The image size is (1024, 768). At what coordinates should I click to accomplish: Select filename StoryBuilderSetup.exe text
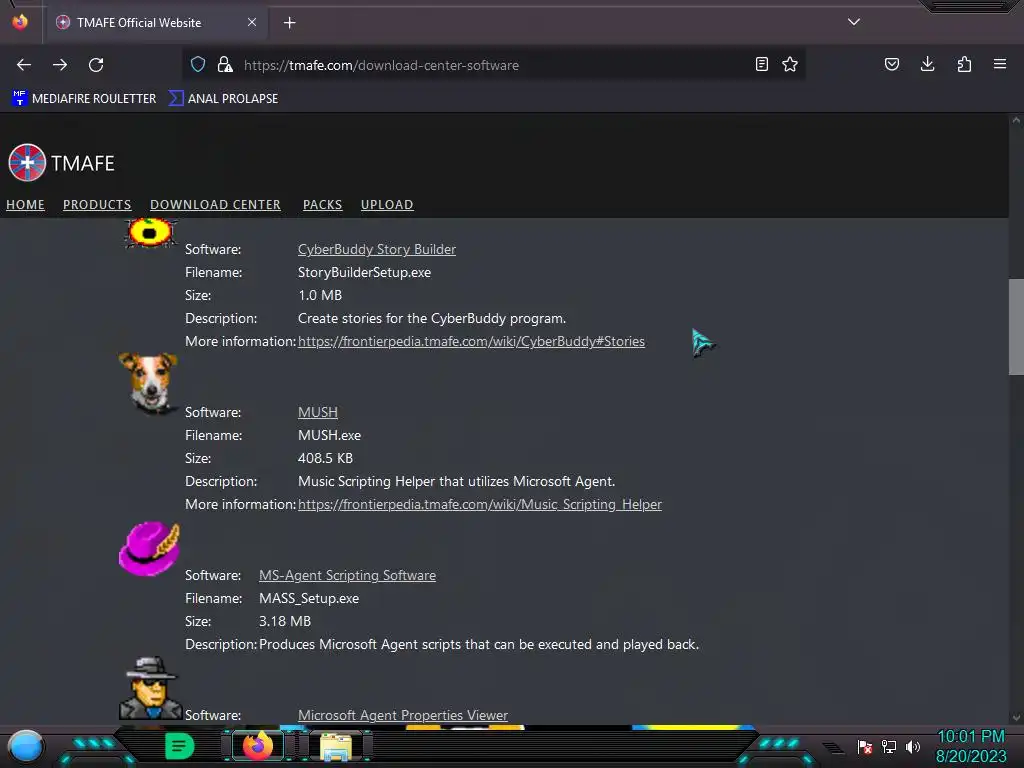(364, 272)
